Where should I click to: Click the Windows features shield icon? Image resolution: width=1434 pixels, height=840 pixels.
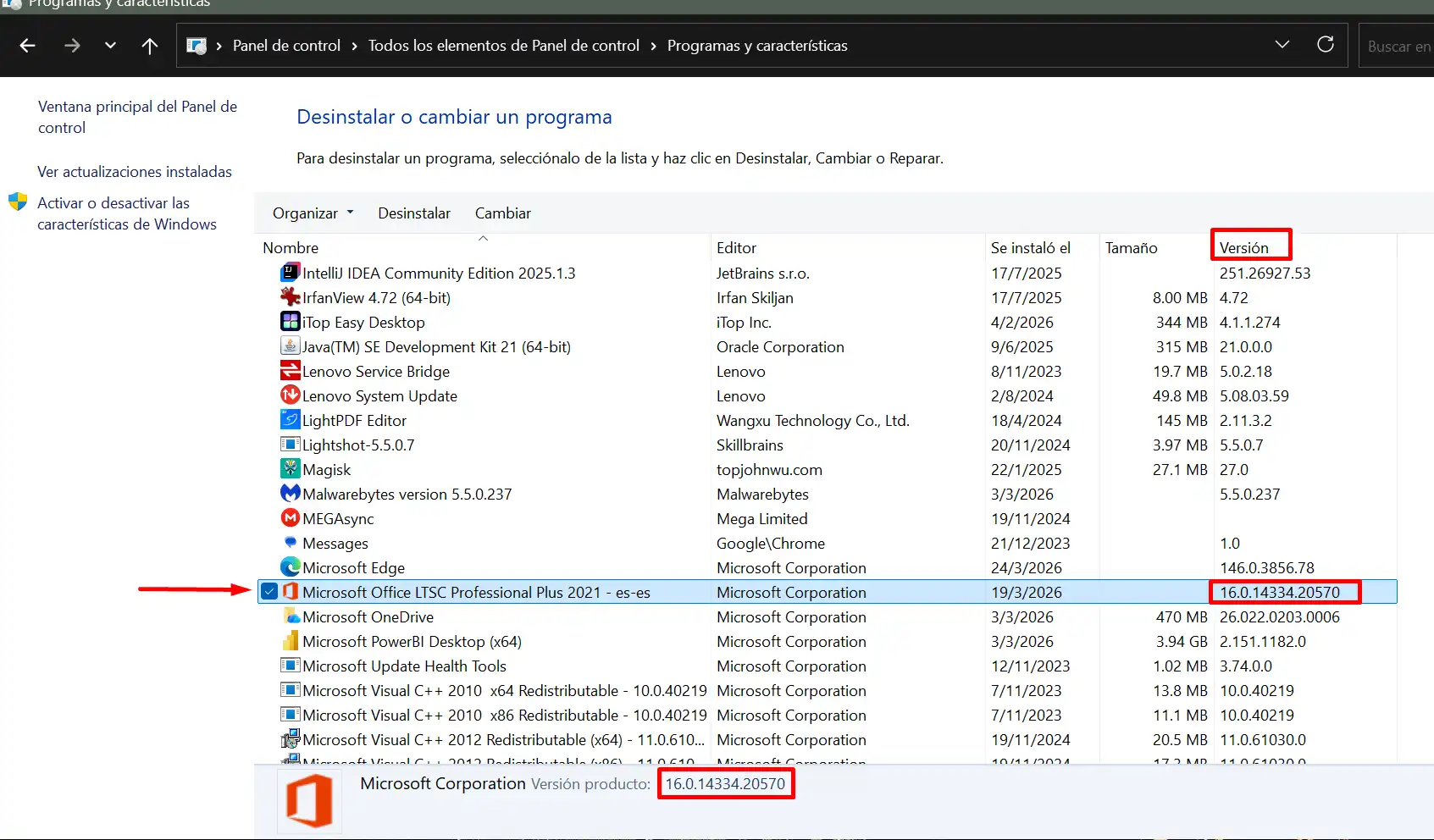point(18,202)
